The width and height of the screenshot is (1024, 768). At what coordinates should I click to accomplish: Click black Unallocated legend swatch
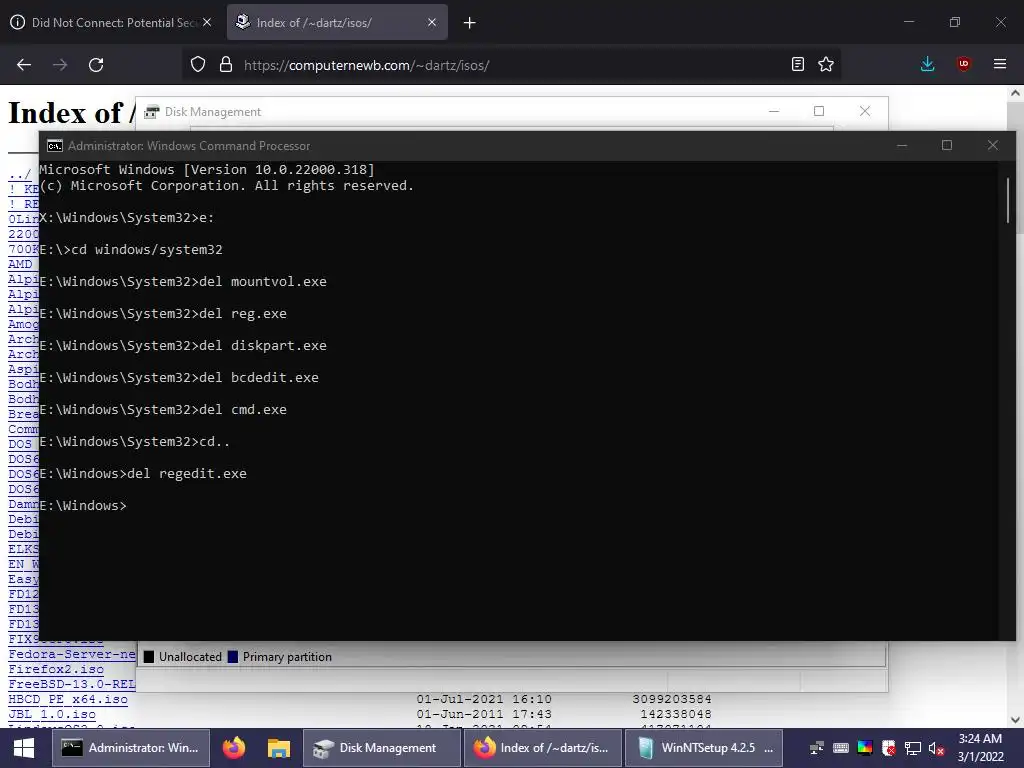click(x=149, y=657)
